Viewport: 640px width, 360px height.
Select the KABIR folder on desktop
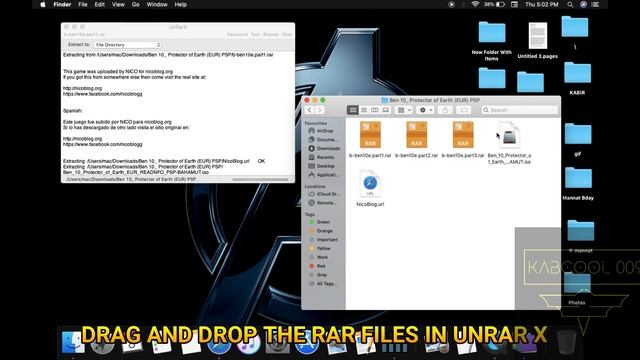[x=577, y=78]
